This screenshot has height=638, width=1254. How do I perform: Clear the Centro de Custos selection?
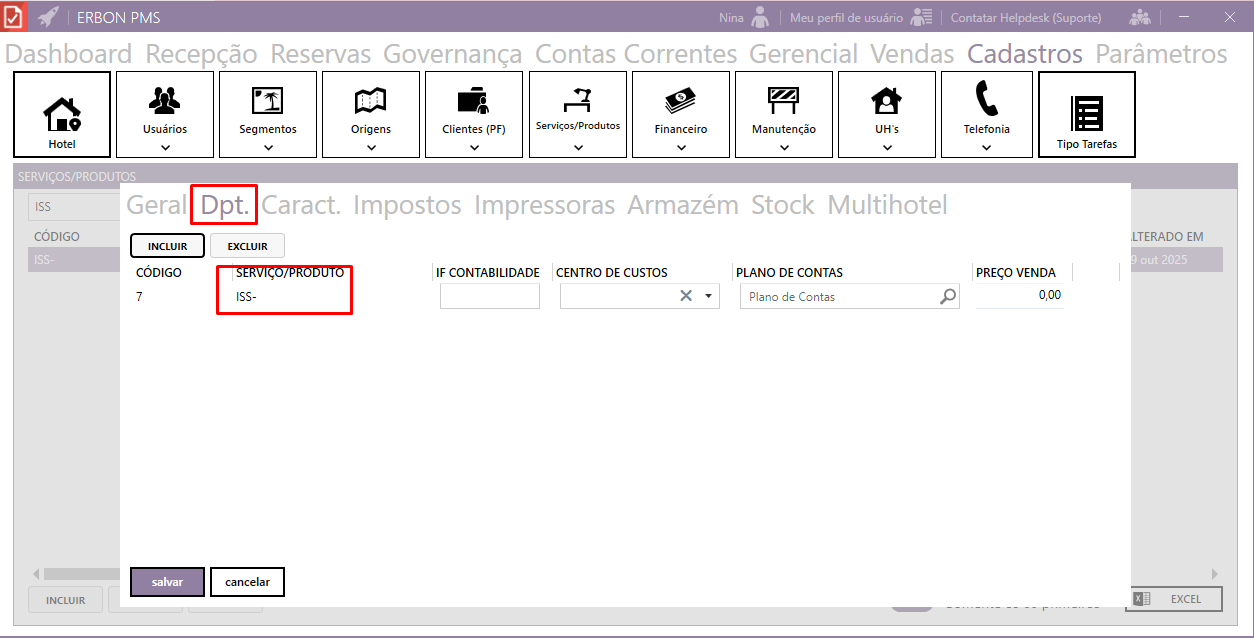pos(686,296)
